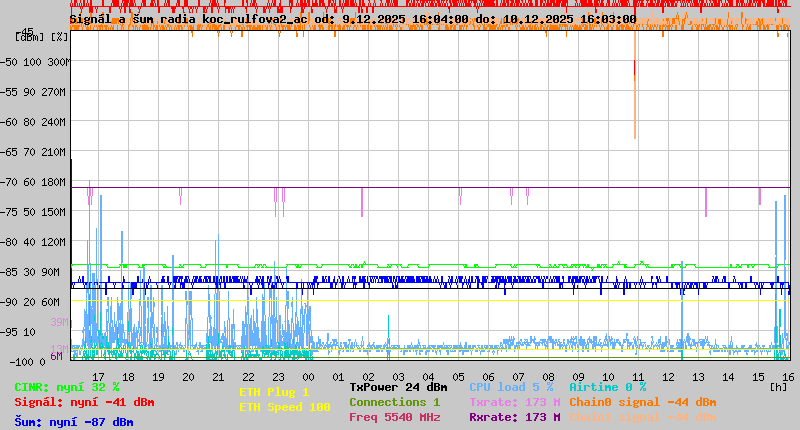Click hour '12' on the time axis
Image resolution: width=800 pixels, height=430 pixels.
coord(668,377)
